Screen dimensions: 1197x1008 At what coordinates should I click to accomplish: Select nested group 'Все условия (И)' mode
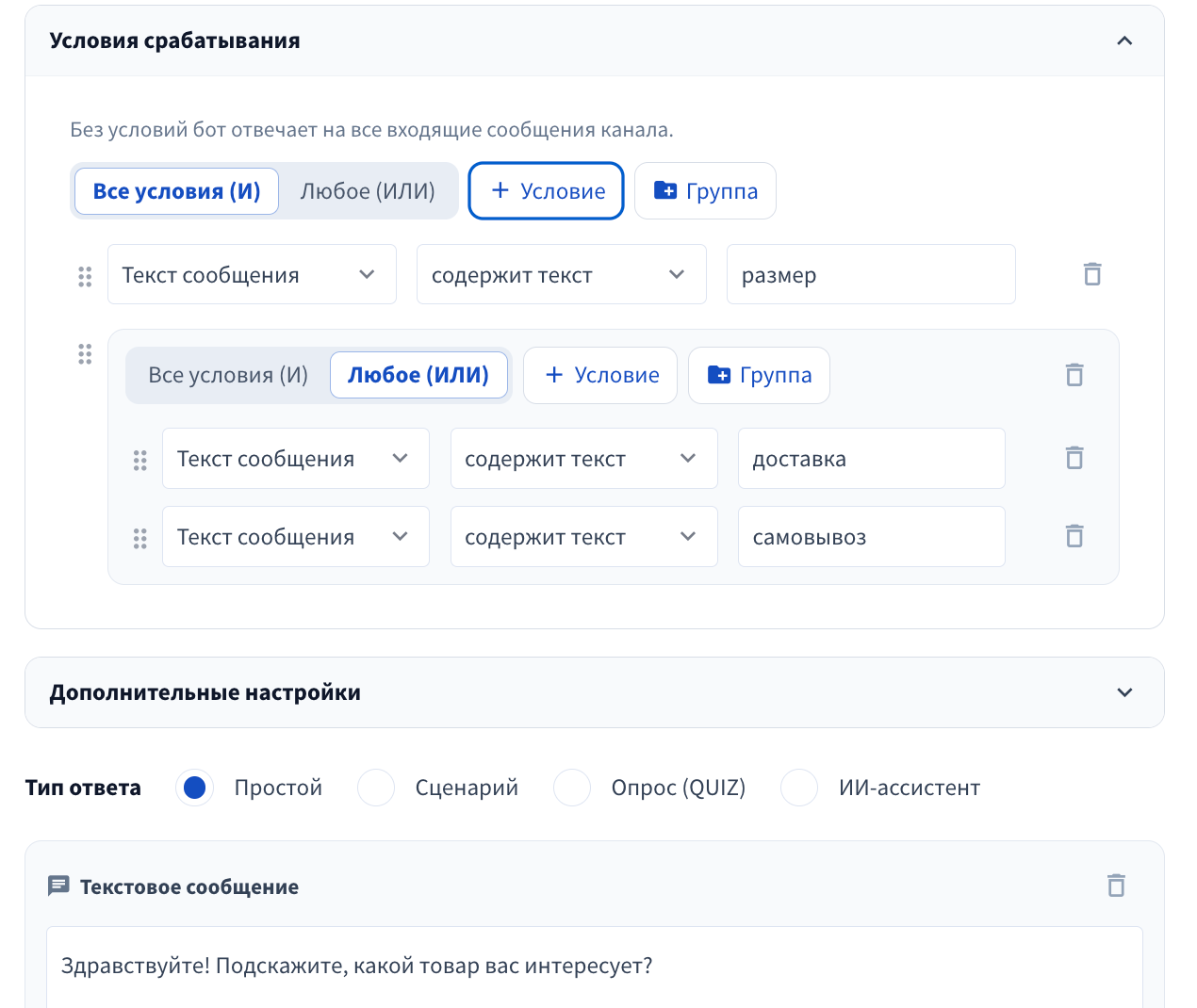228,375
